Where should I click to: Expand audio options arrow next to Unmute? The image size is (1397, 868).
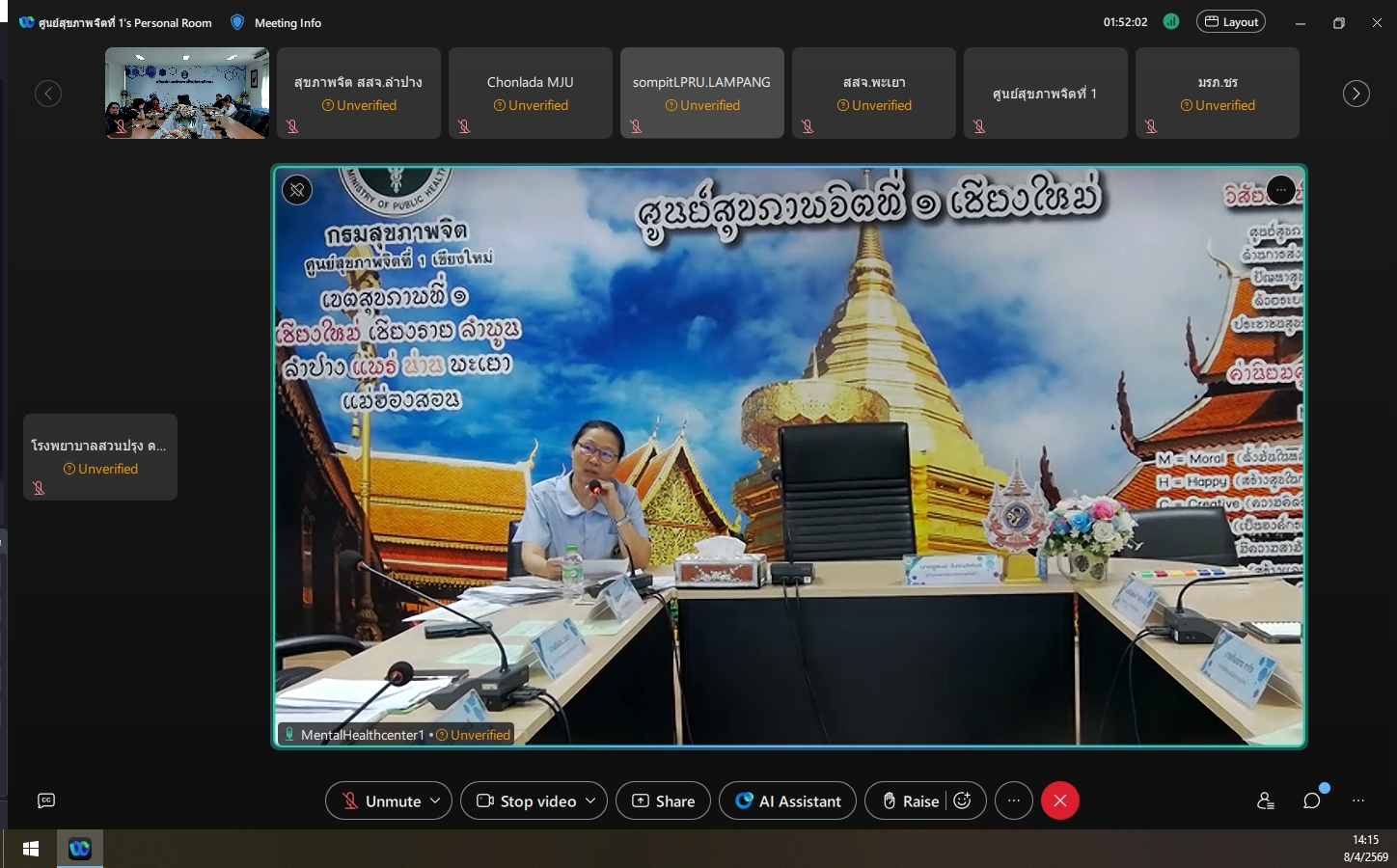click(x=435, y=800)
